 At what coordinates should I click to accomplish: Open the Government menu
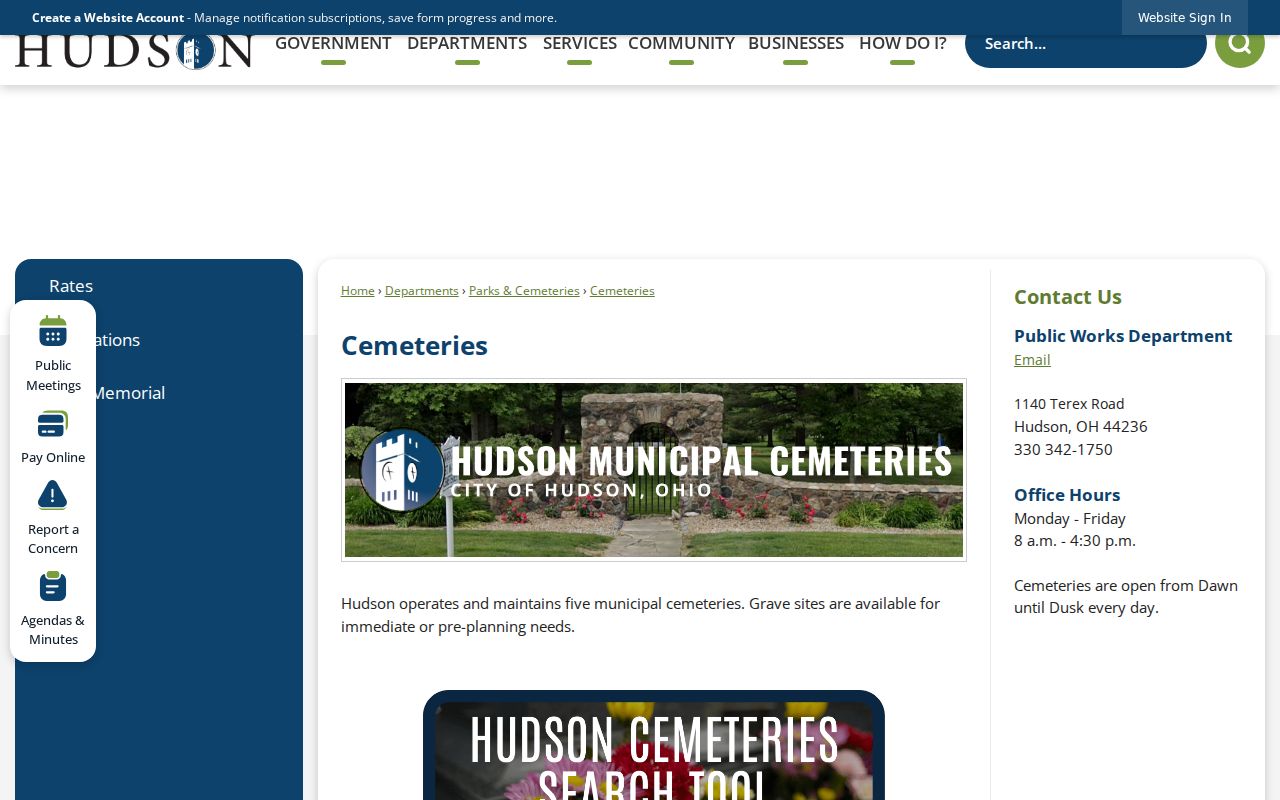click(x=333, y=43)
